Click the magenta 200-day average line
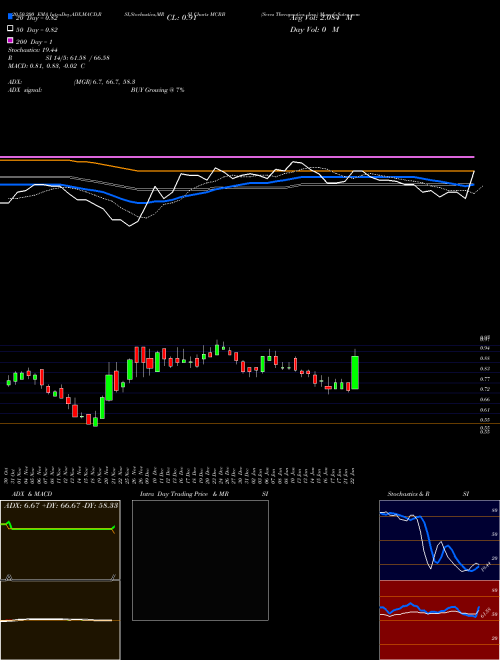 pyautogui.click(x=237, y=157)
